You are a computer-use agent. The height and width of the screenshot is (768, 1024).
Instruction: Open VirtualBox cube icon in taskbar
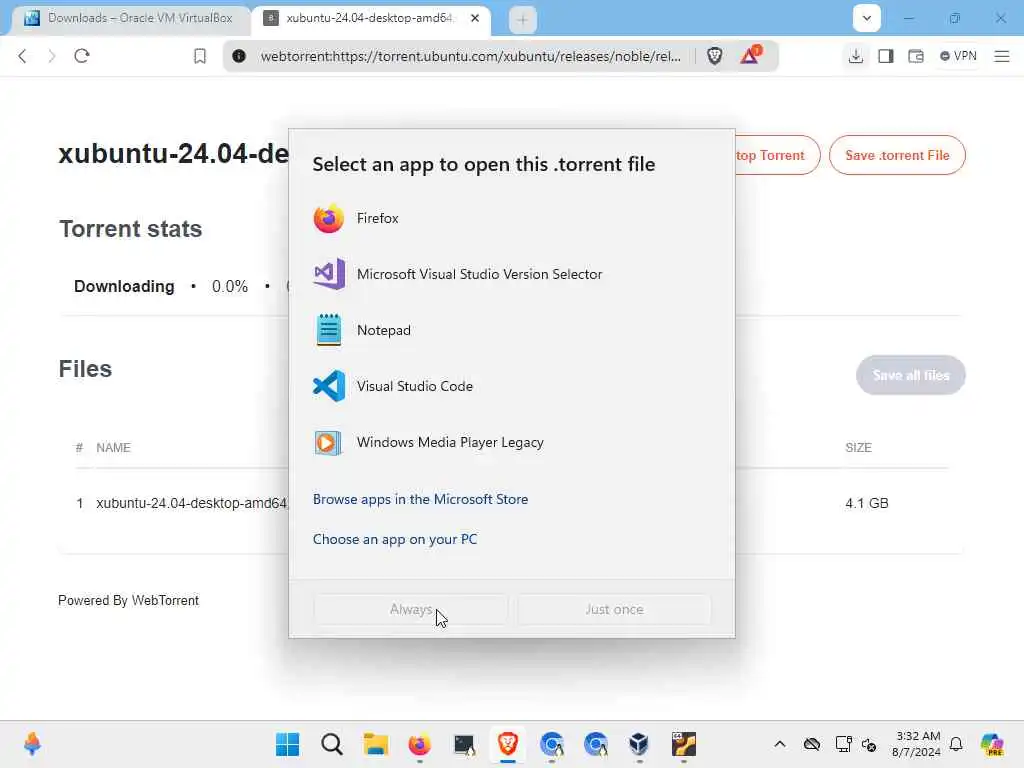tap(639, 744)
